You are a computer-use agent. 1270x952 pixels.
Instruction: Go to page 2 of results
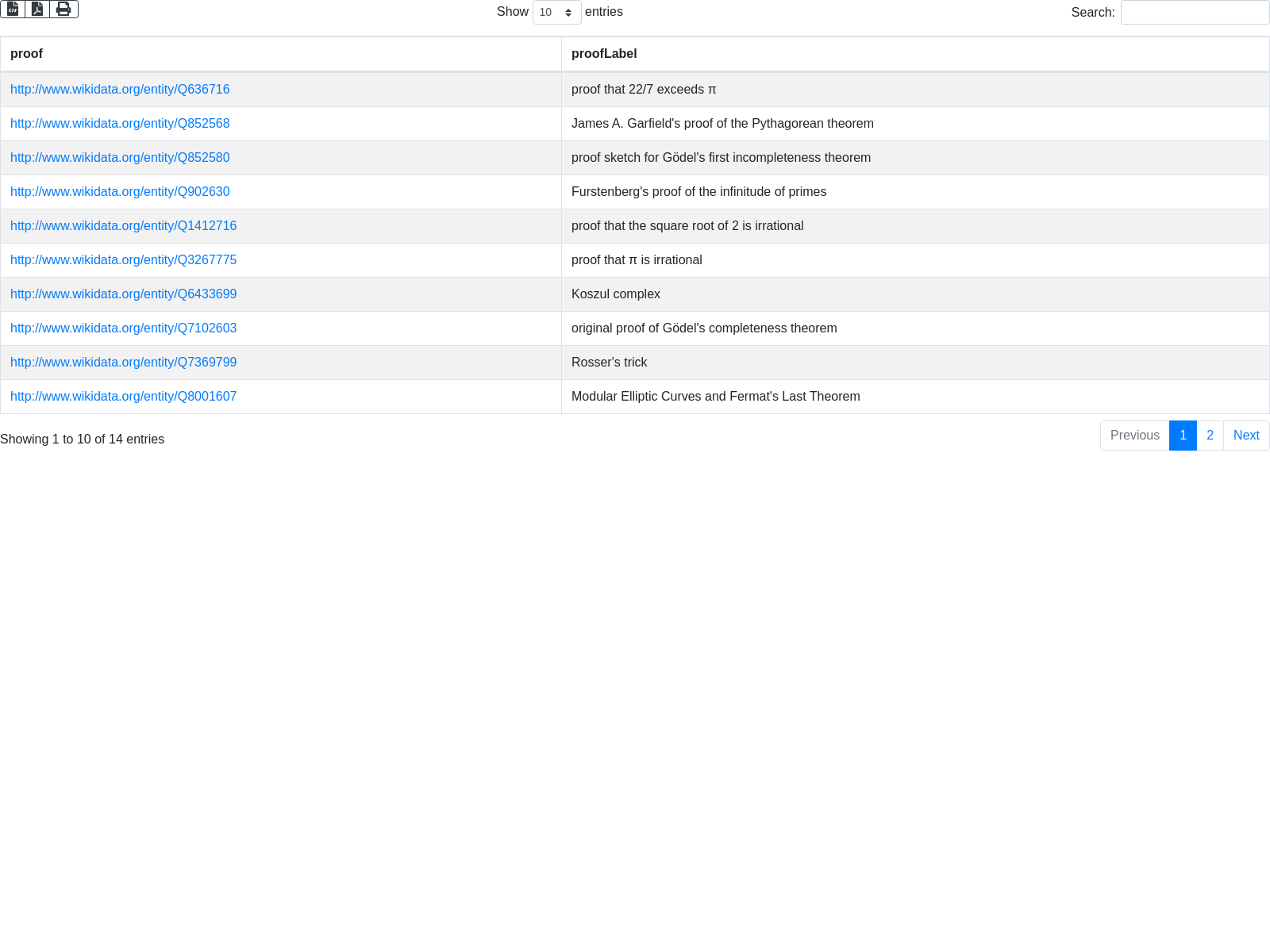1210,436
